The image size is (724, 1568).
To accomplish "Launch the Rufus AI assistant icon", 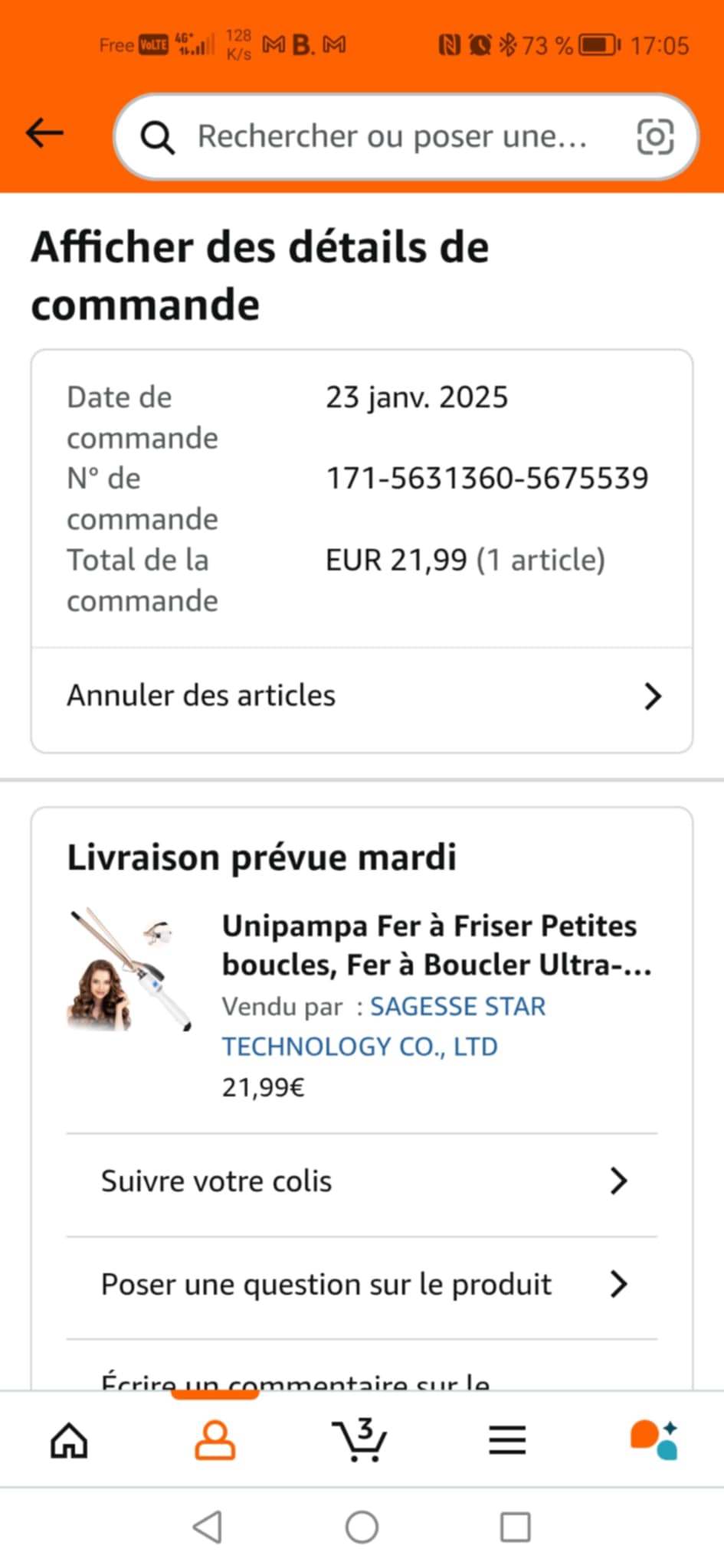I will (654, 1440).
